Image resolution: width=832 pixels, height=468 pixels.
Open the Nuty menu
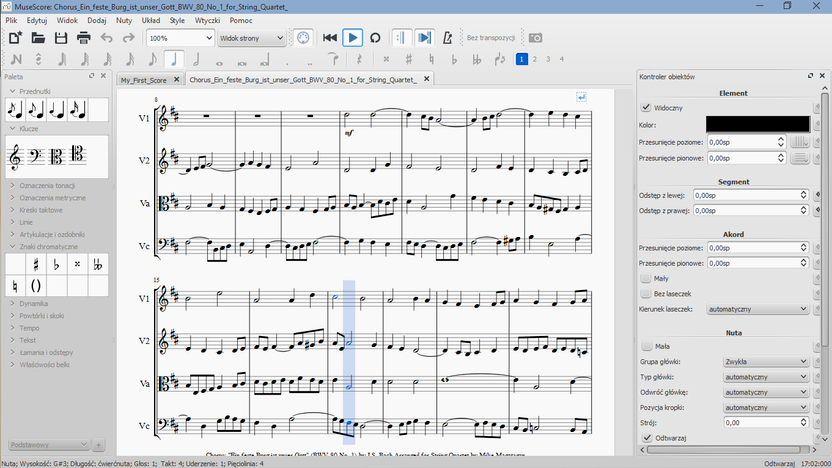tap(124, 20)
